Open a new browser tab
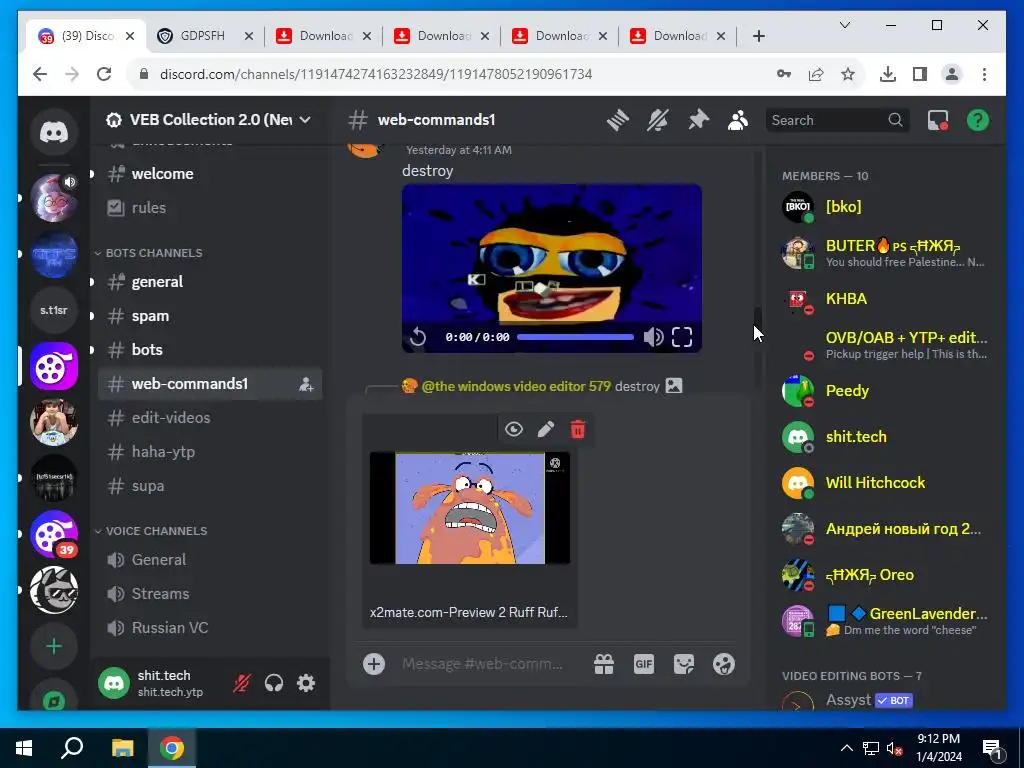Viewport: 1024px width, 768px height. coord(758,36)
